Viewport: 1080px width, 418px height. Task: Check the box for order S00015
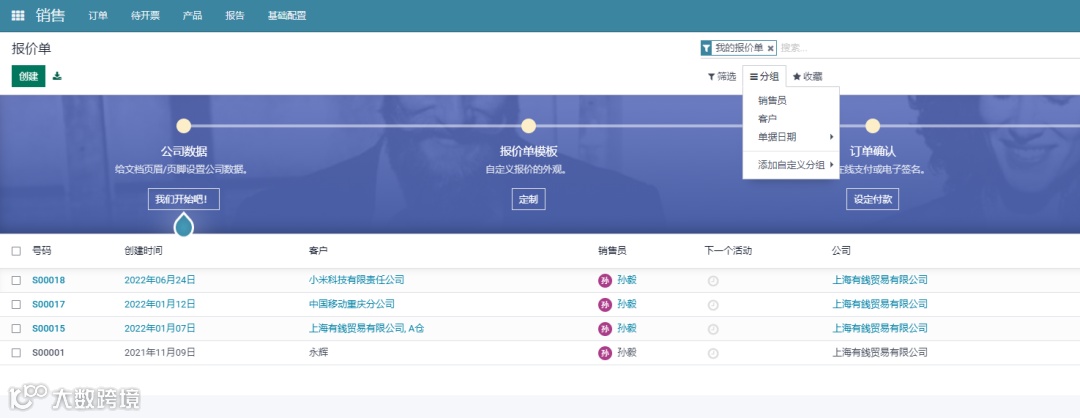tap(16, 328)
